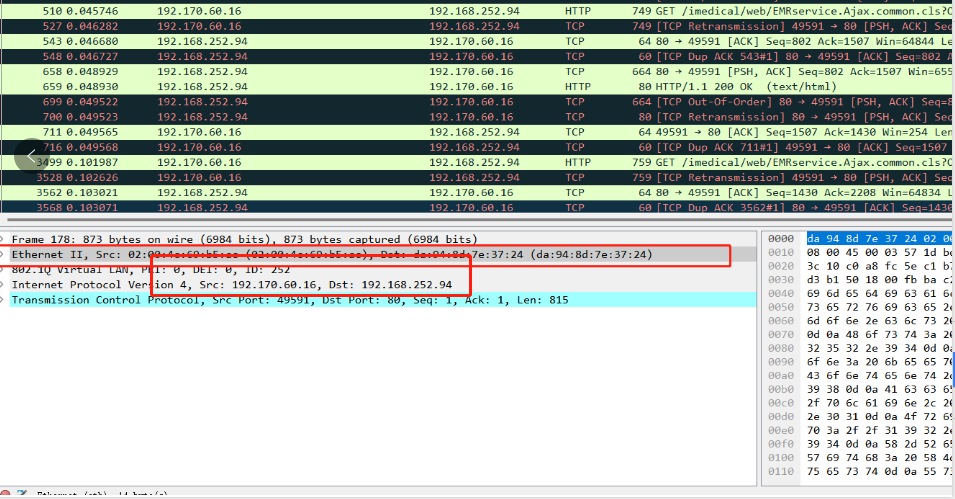Click hex row at offset 0030
This screenshot has height=499, width=955.
858,280
